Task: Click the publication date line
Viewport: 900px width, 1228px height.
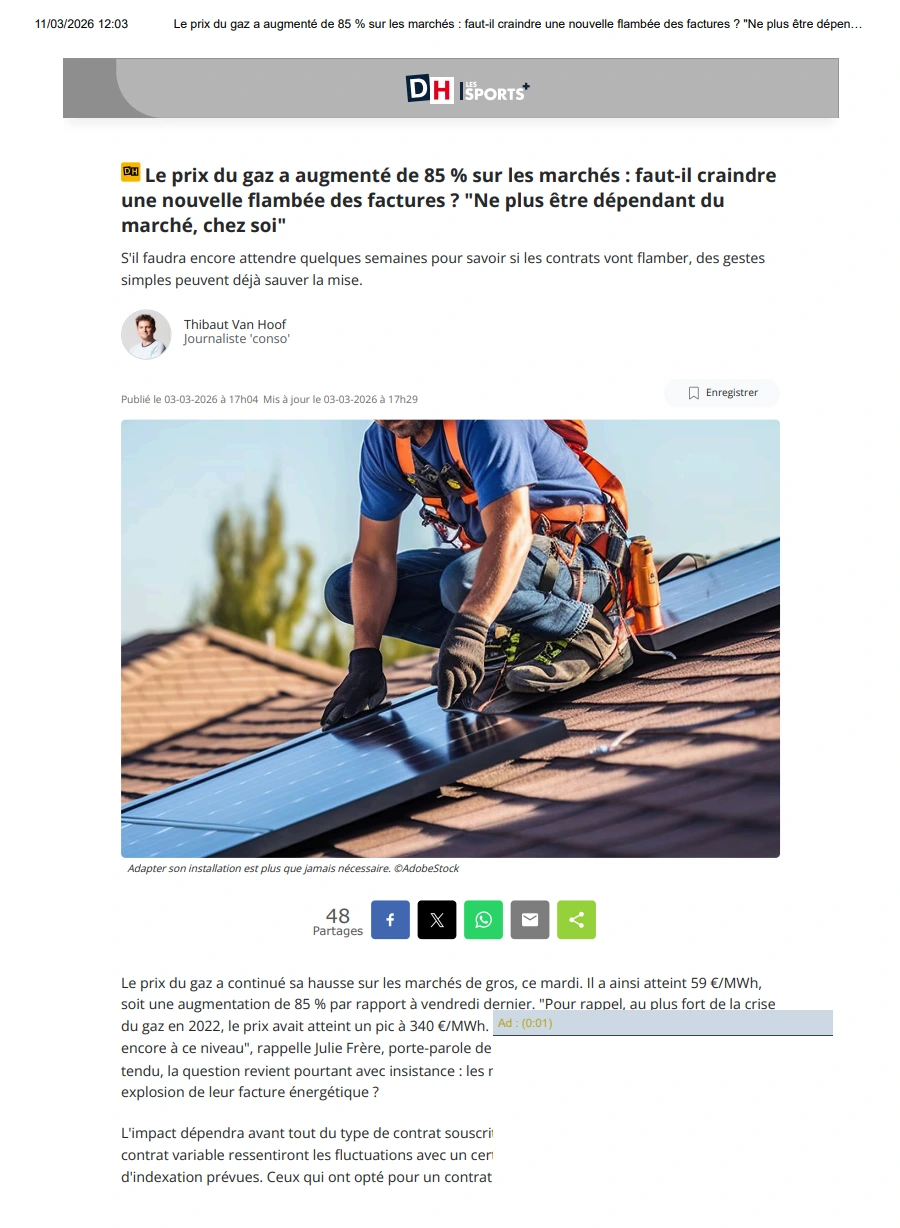Action: click(x=269, y=399)
